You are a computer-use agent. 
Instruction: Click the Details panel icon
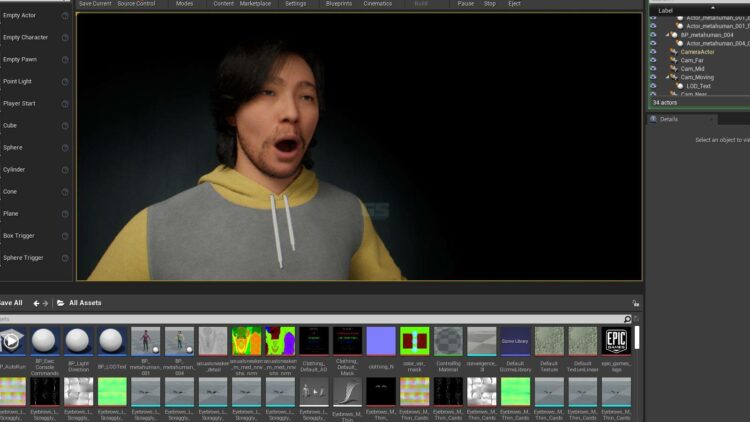click(653, 119)
